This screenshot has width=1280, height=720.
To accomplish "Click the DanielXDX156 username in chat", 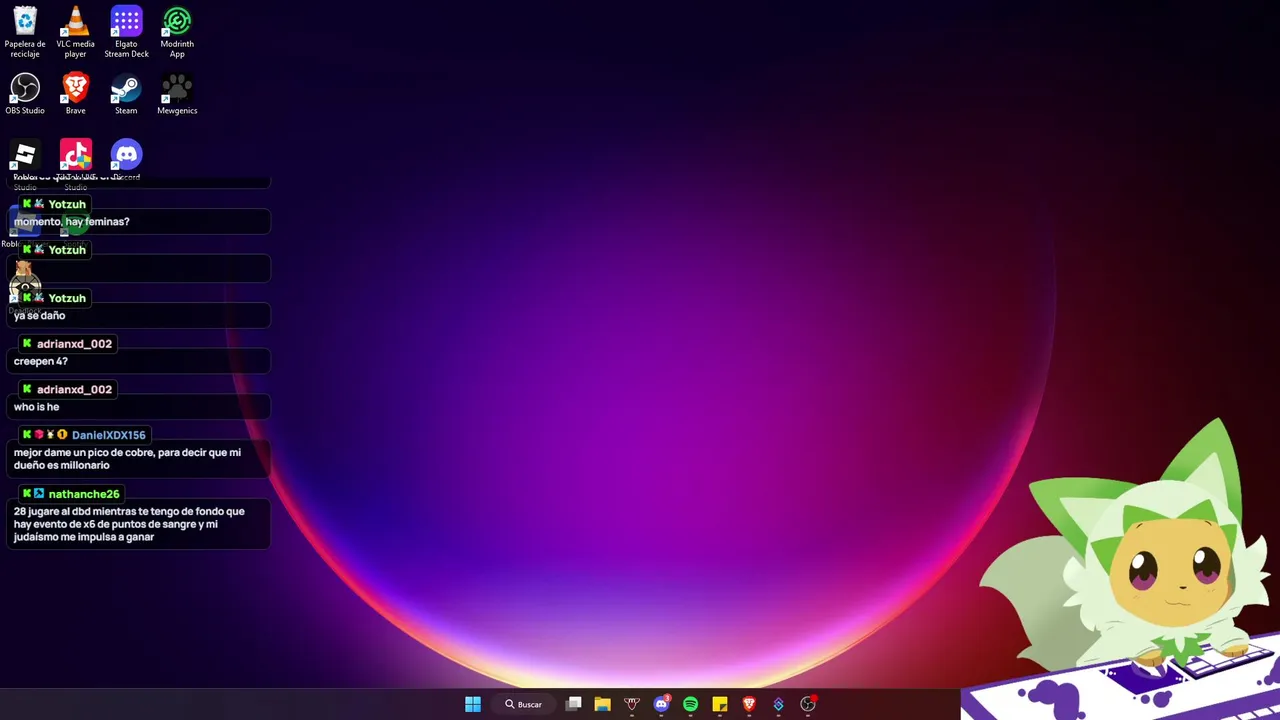I will pyautogui.click(x=109, y=435).
